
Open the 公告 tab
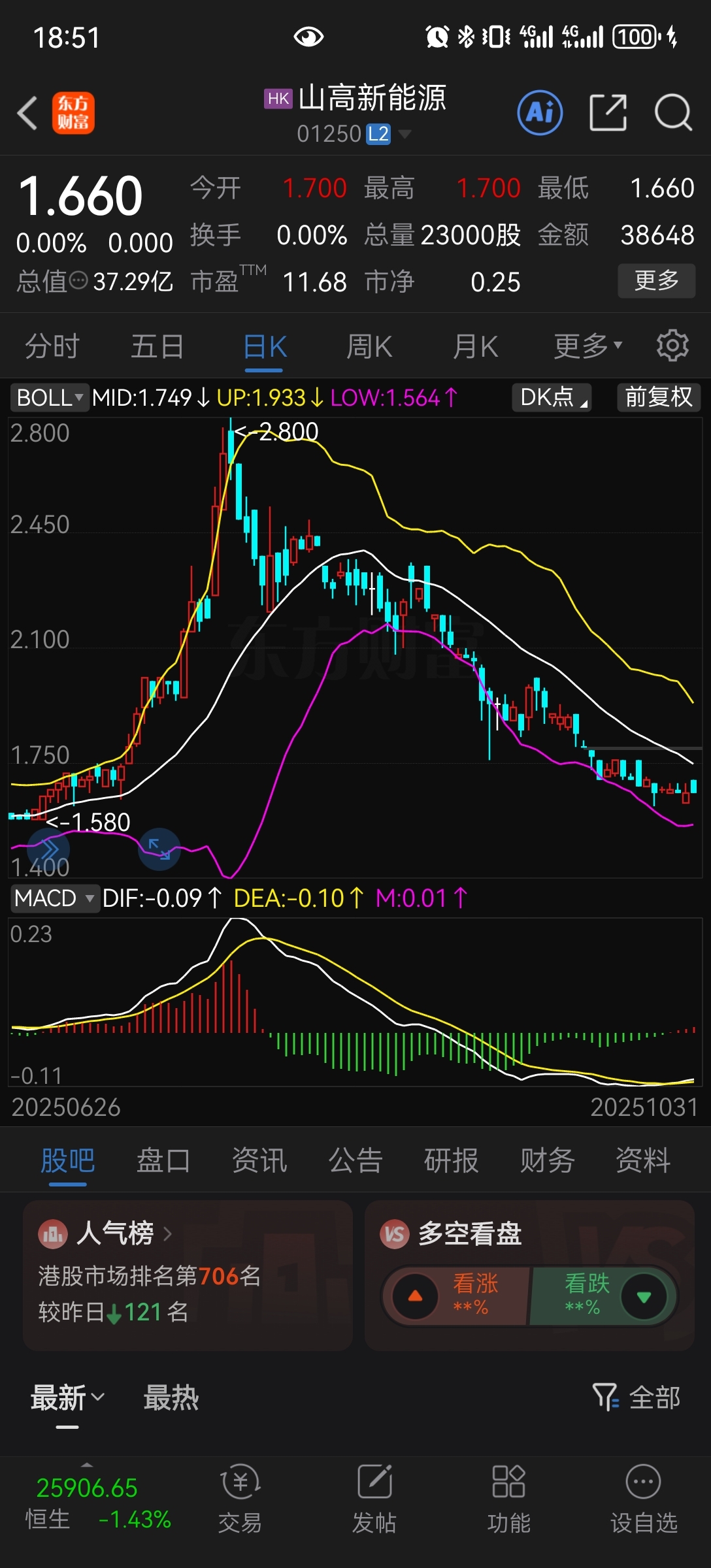point(355,1161)
